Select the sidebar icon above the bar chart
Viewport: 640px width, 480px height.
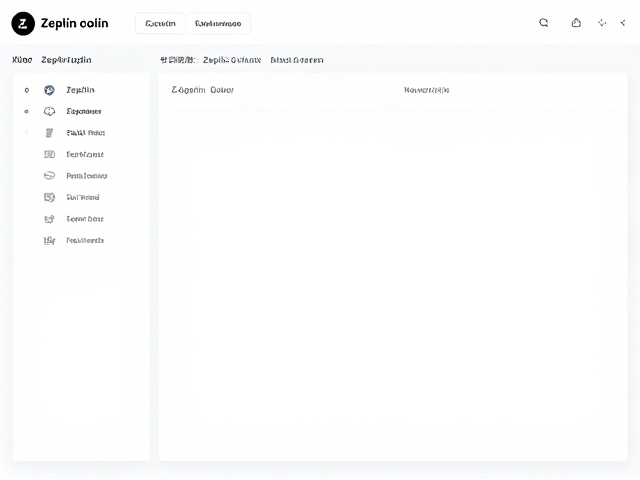click(49, 219)
